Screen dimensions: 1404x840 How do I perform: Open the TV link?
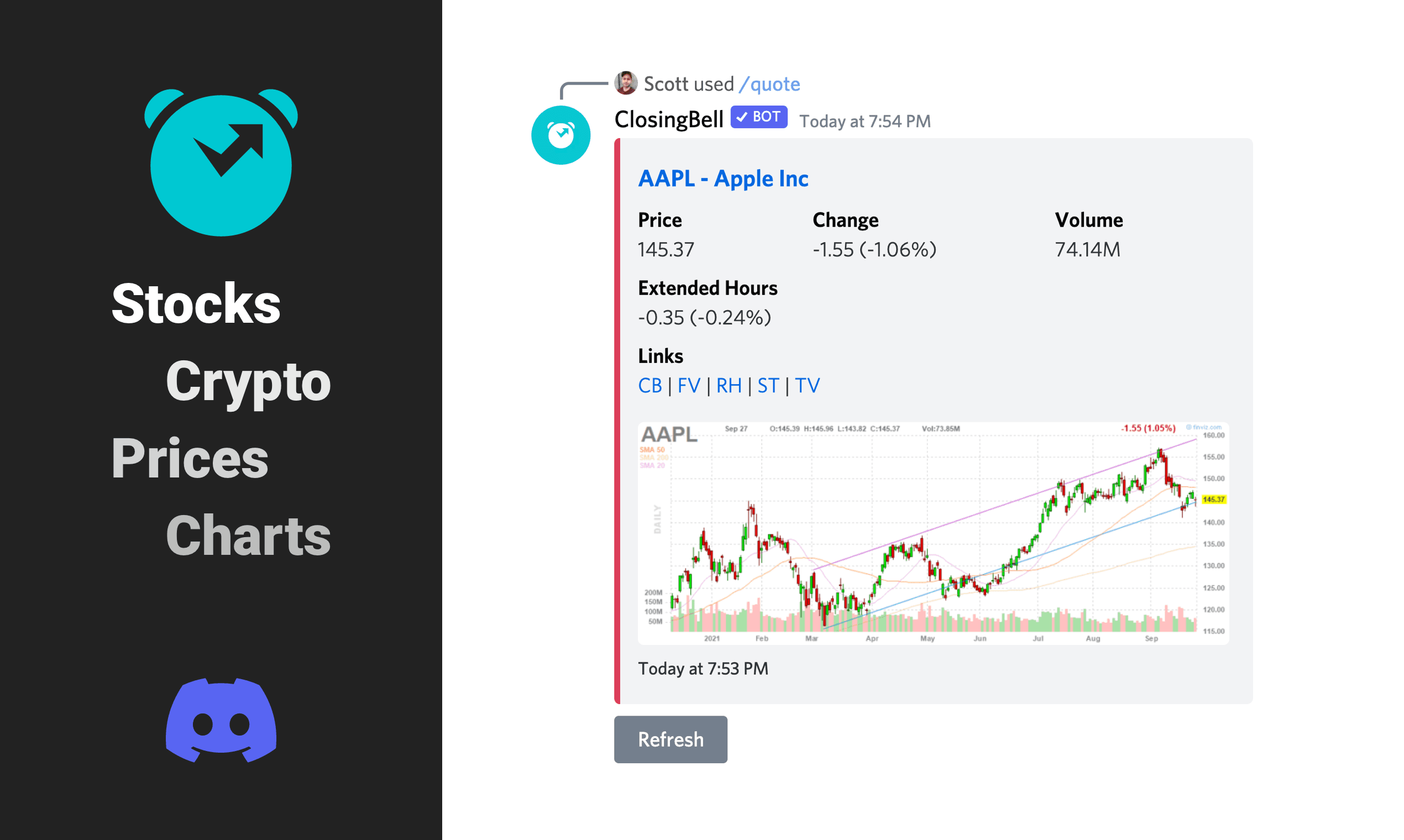click(807, 386)
